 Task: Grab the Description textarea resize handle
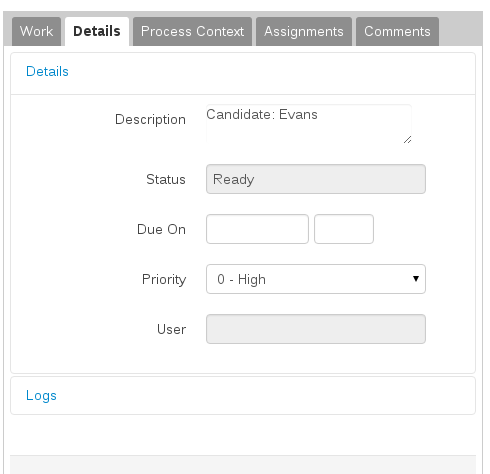click(x=407, y=140)
